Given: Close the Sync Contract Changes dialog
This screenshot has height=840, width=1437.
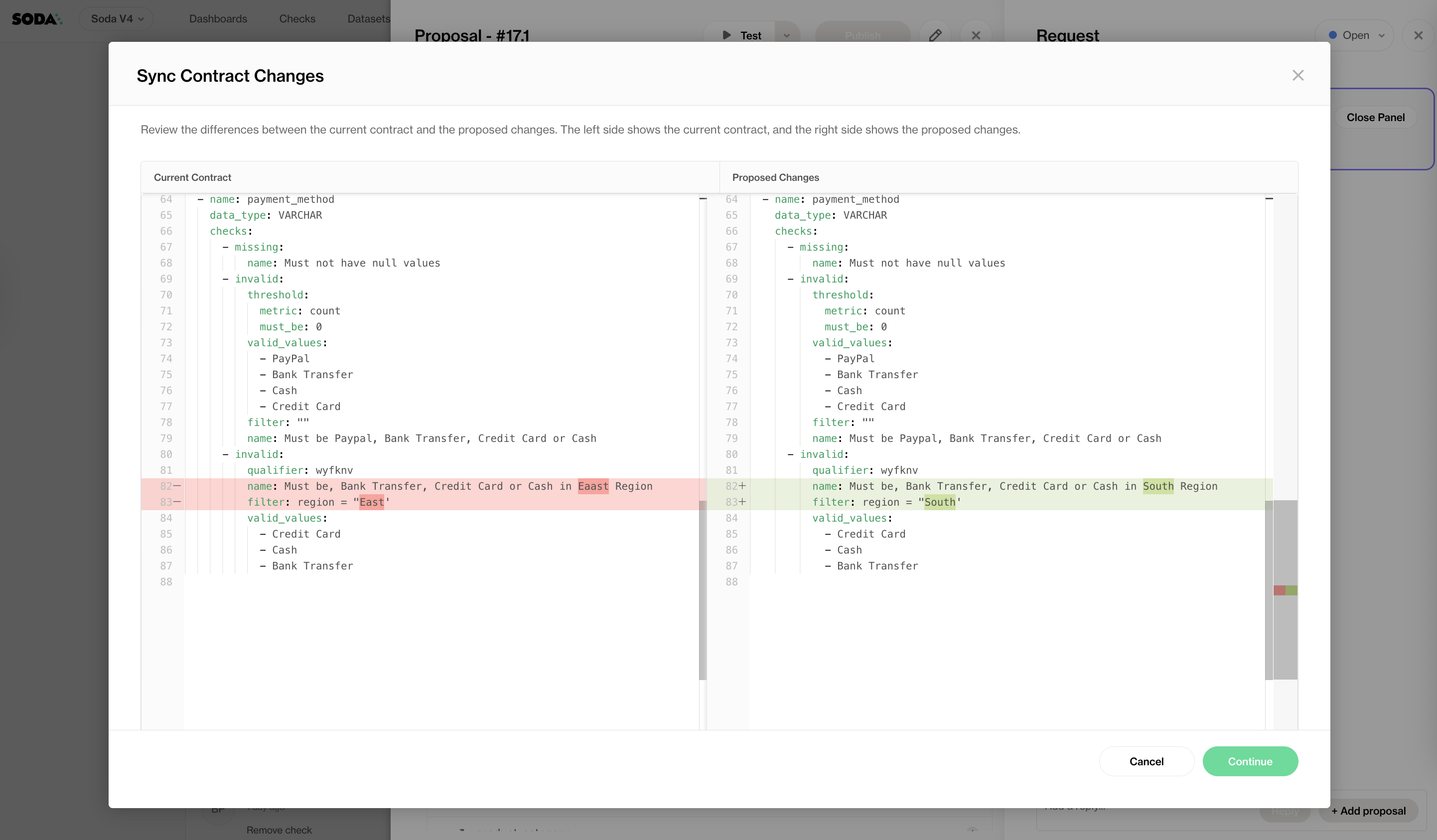Looking at the screenshot, I should [x=1297, y=75].
